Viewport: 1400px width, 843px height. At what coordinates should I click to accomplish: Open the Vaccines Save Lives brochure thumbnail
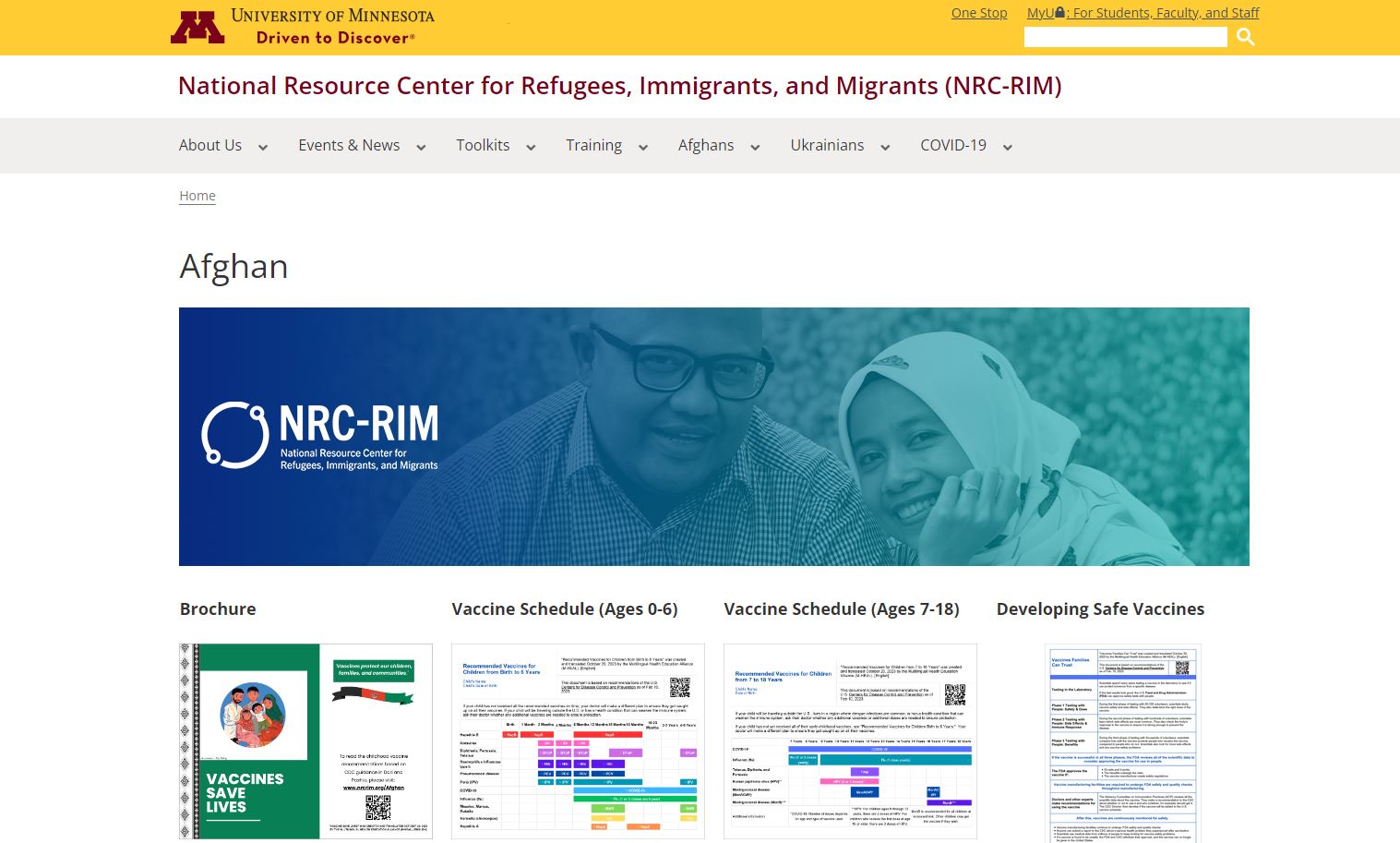[305, 741]
